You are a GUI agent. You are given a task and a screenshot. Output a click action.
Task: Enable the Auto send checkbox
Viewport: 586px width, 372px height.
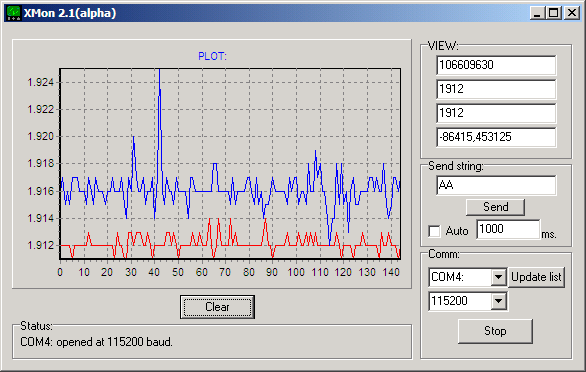434,231
